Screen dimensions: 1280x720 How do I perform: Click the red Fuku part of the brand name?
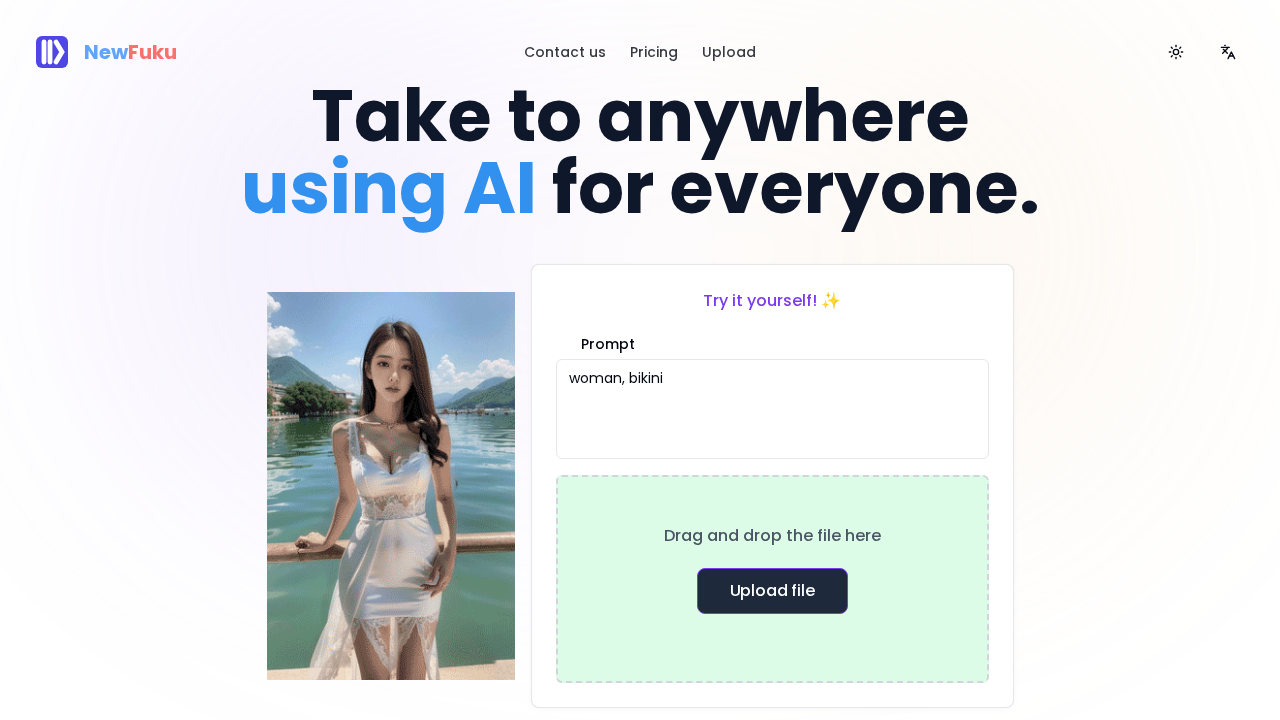pos(152,52)
